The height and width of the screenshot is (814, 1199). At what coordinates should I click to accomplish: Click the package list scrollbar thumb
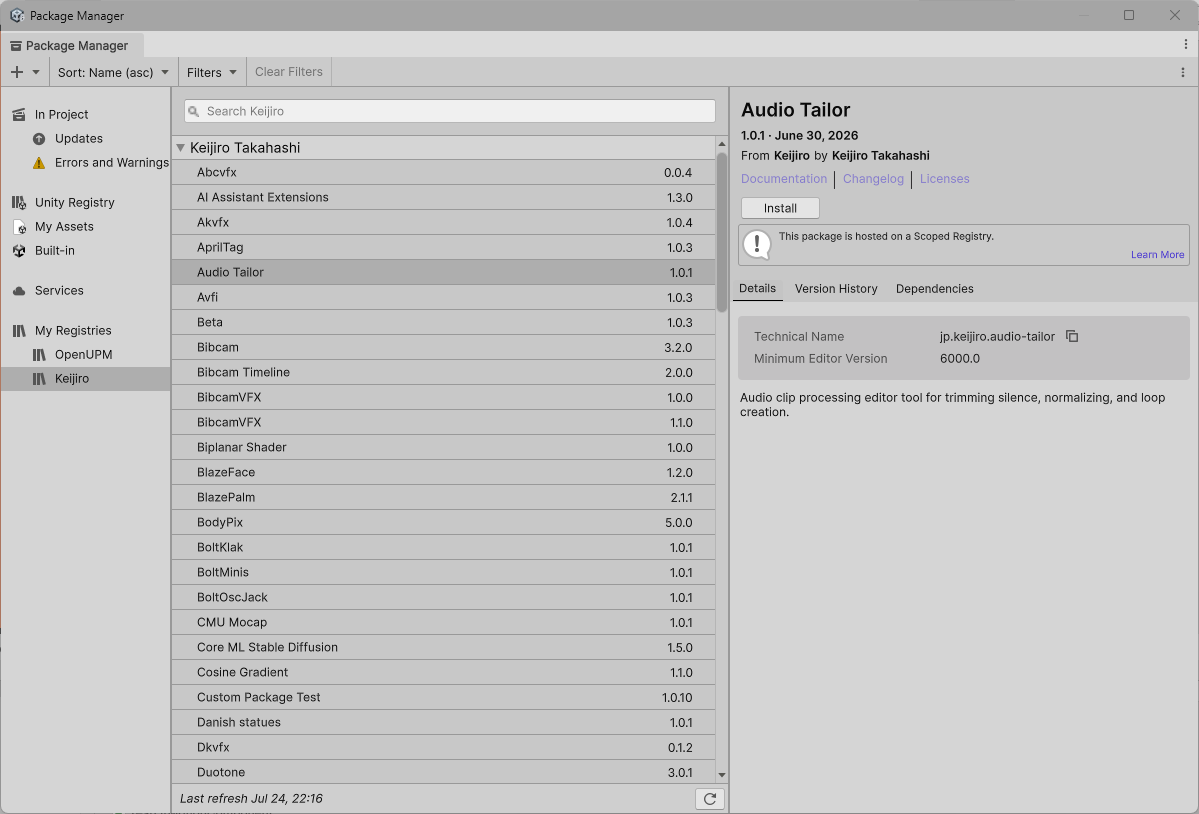coord(721,232)
